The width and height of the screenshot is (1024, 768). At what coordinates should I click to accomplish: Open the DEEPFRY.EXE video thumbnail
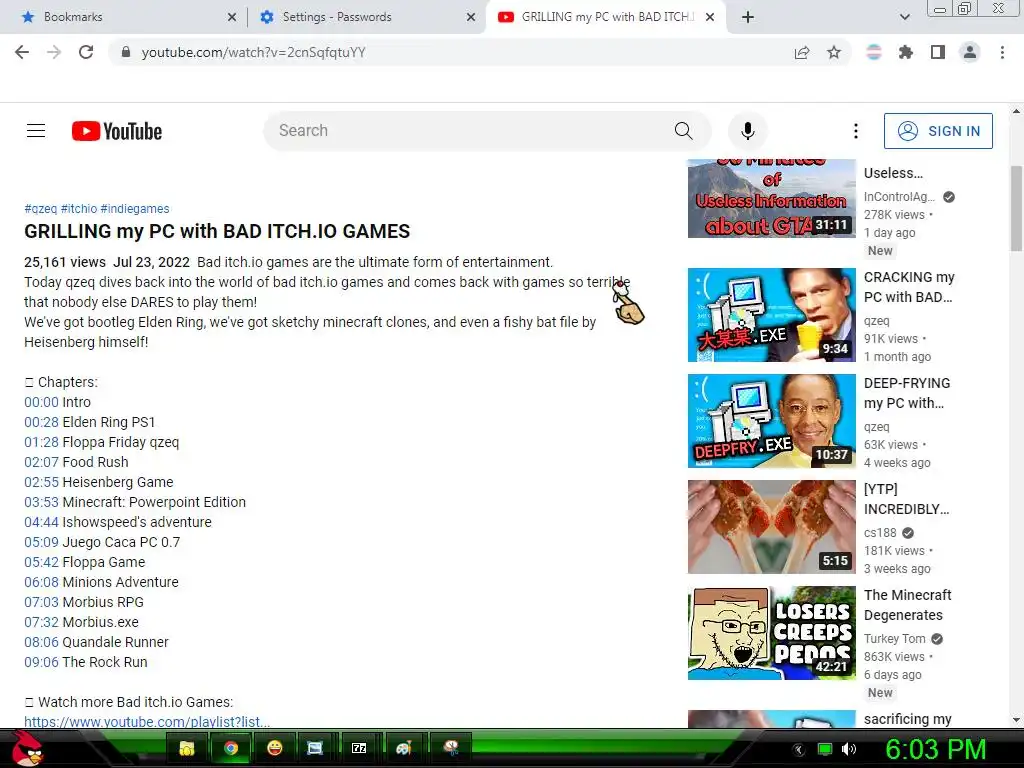click(771, 421)
